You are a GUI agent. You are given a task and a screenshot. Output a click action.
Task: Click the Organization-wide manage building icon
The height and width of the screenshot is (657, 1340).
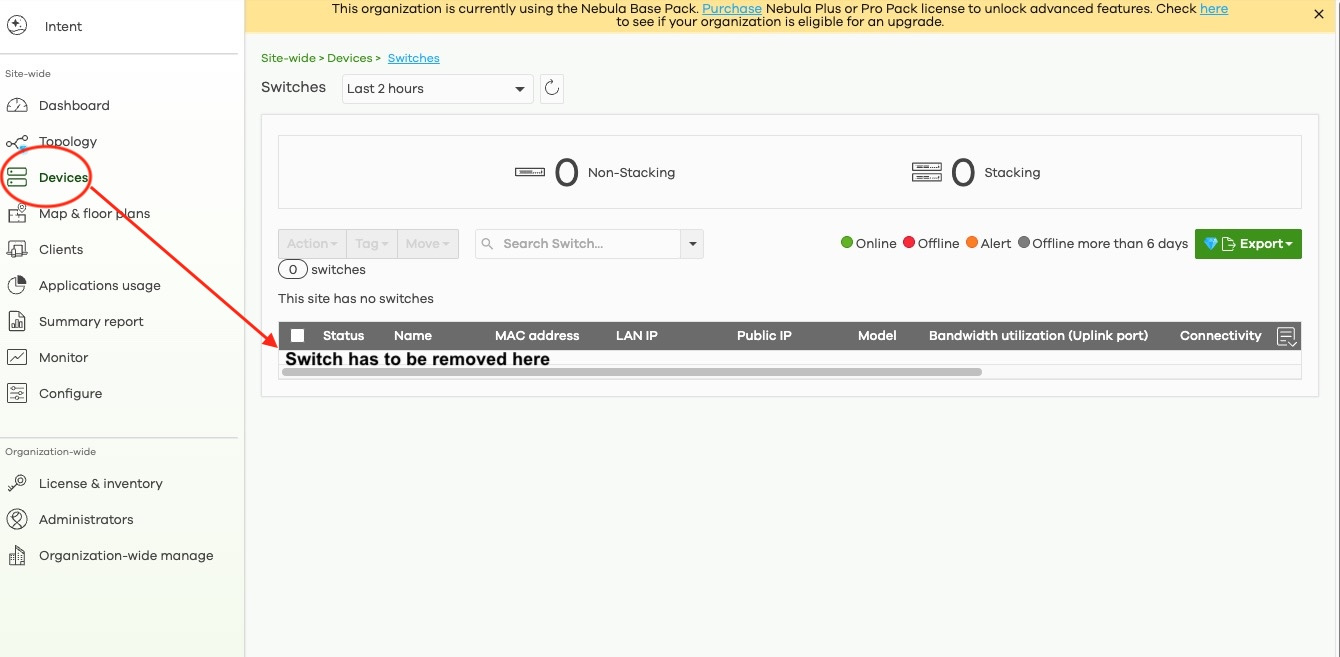click(17, 555)
